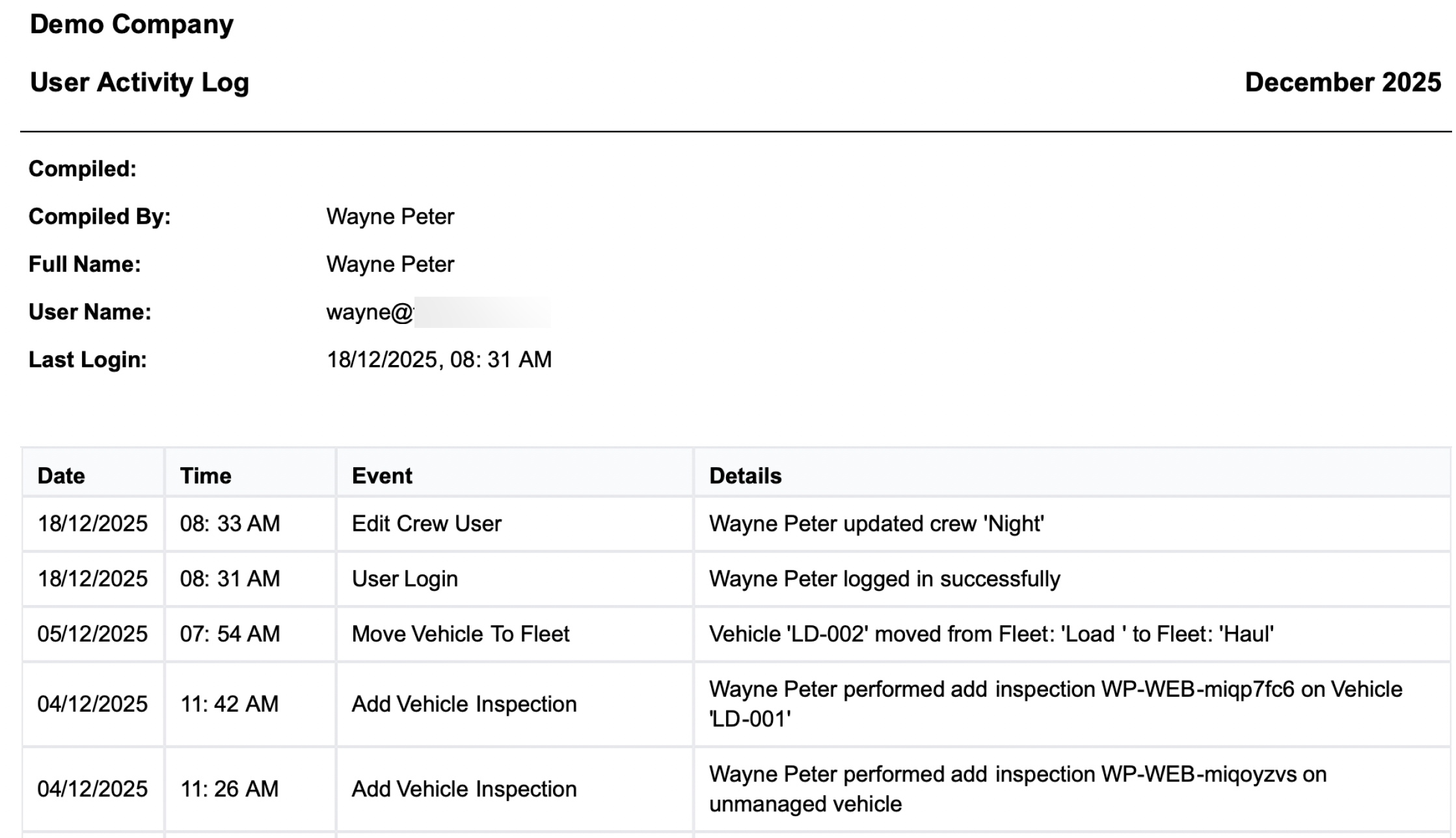Image resolution: width=1456 pixels, height=838 pixels.
Task: Click details about vehicle LD-002 moved
Action: (991, 634)
